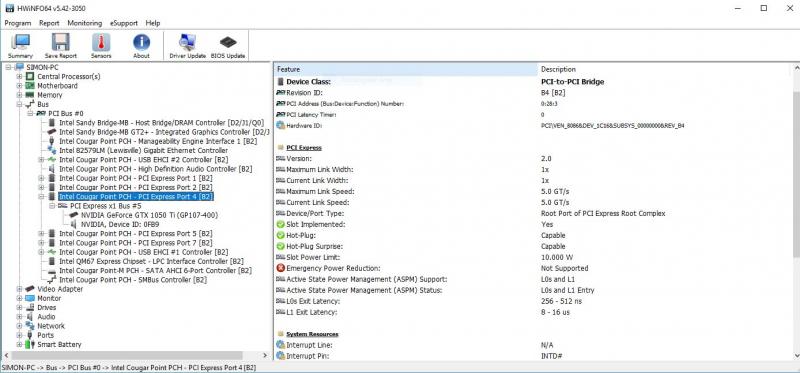
Task: Select the SMBus Controller entry
Action: tap(133, 280)
